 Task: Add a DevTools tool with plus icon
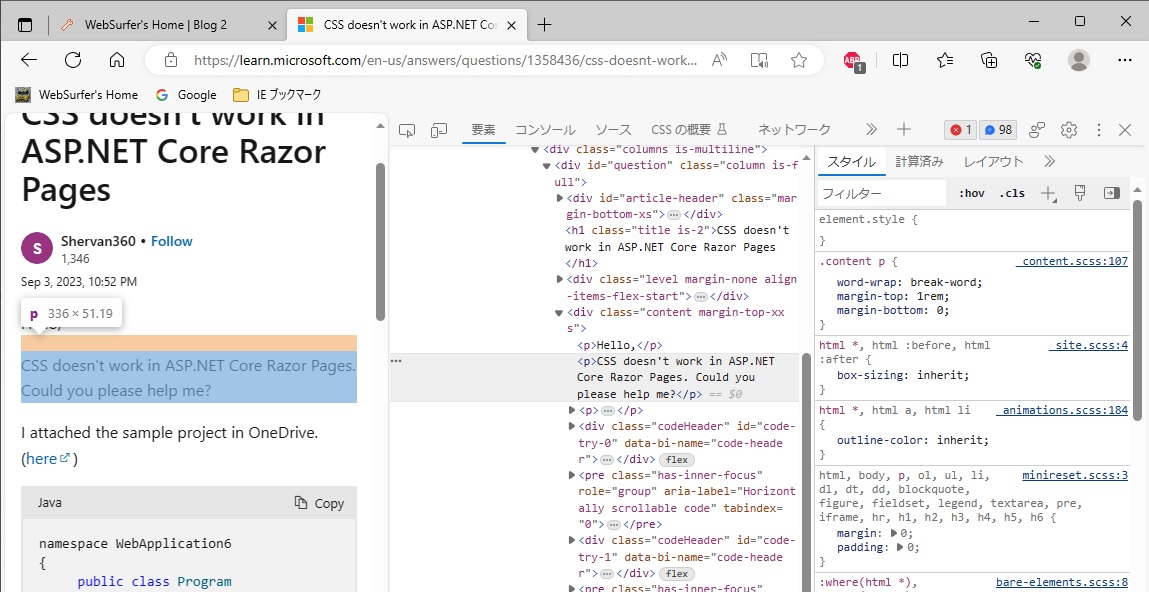904,130
